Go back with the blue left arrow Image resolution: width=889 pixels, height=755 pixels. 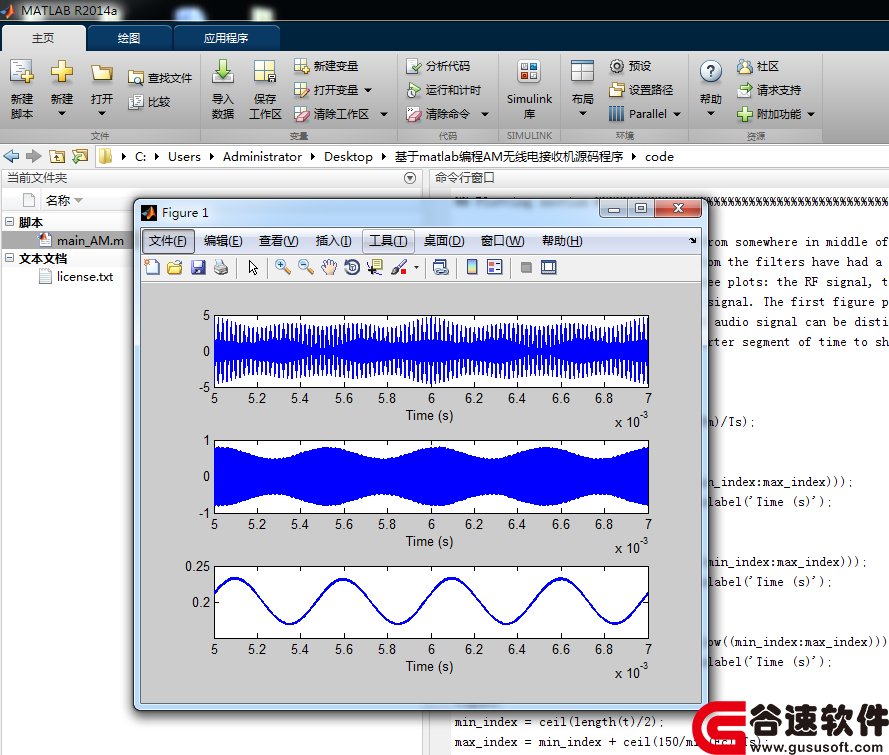pos(11,156)
